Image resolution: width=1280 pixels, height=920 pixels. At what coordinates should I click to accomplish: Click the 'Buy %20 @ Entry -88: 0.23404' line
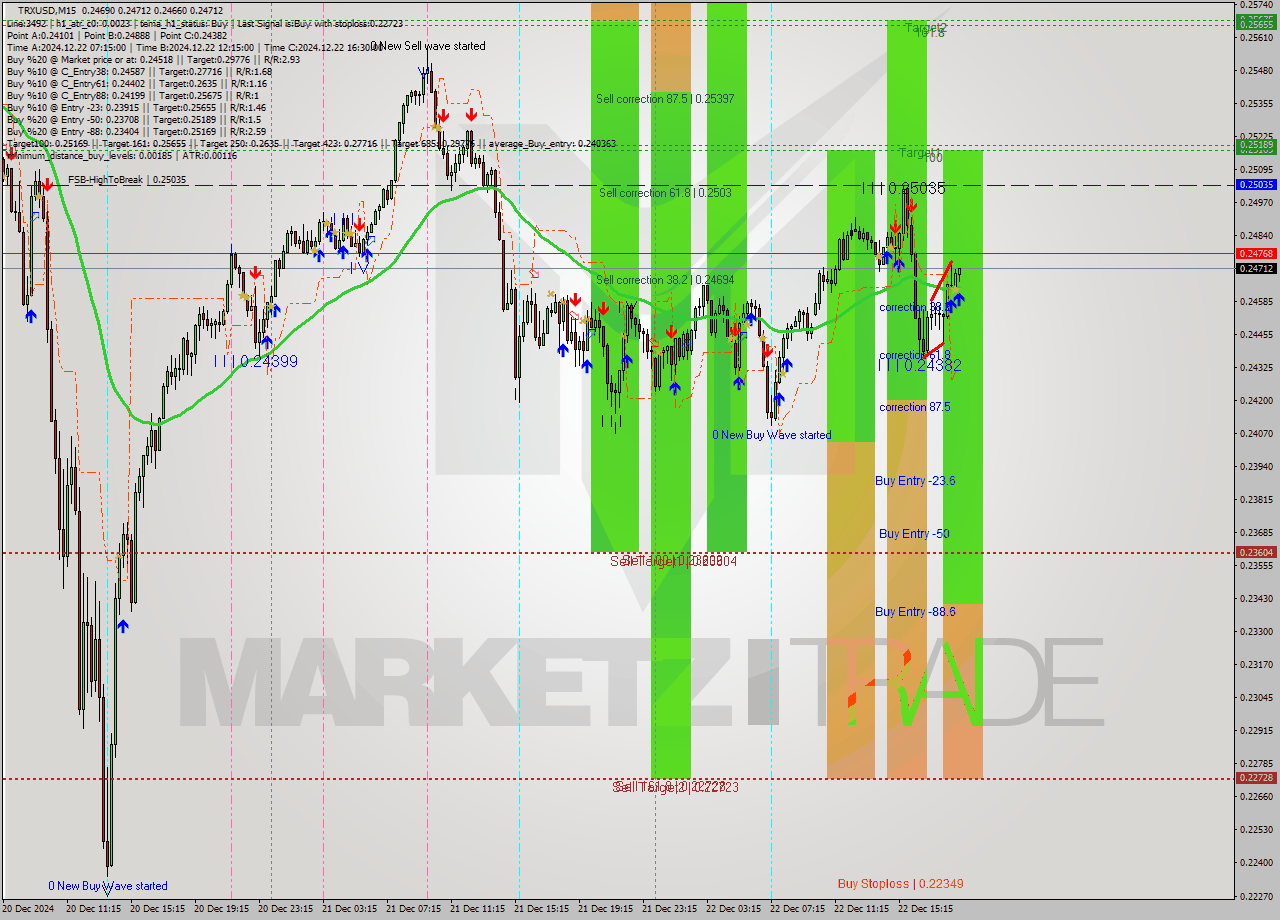(136, 131)
